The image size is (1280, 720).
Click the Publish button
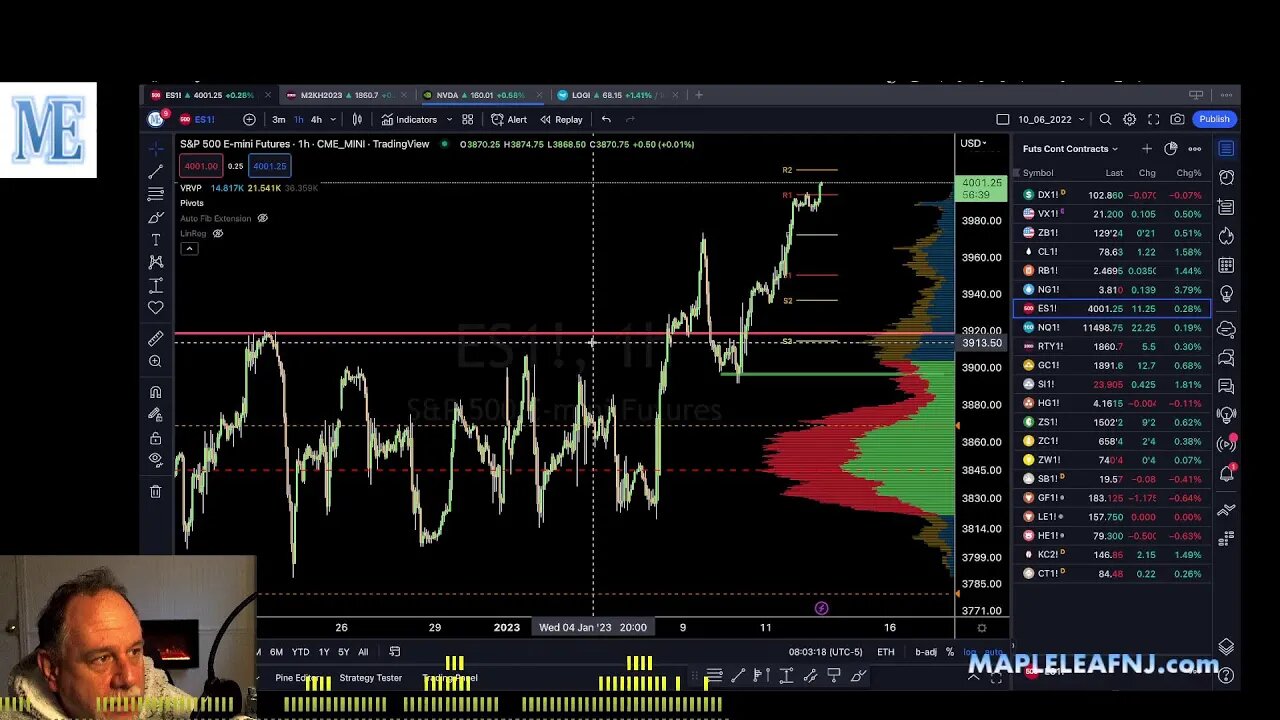(x=1214, y=119)
